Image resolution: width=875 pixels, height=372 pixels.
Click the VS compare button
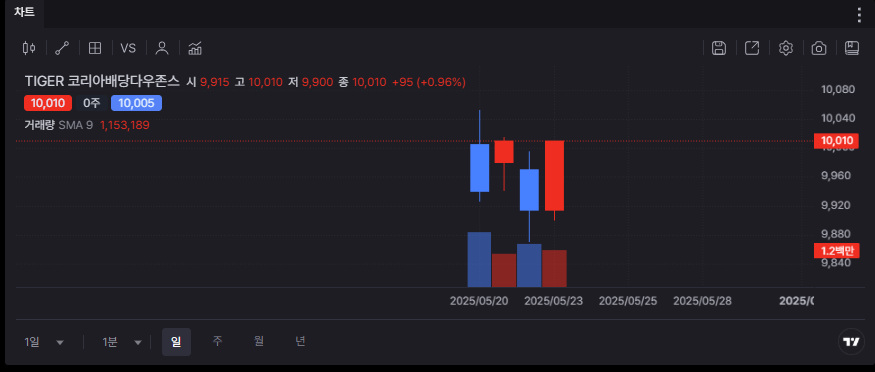(x=128, y=48)
